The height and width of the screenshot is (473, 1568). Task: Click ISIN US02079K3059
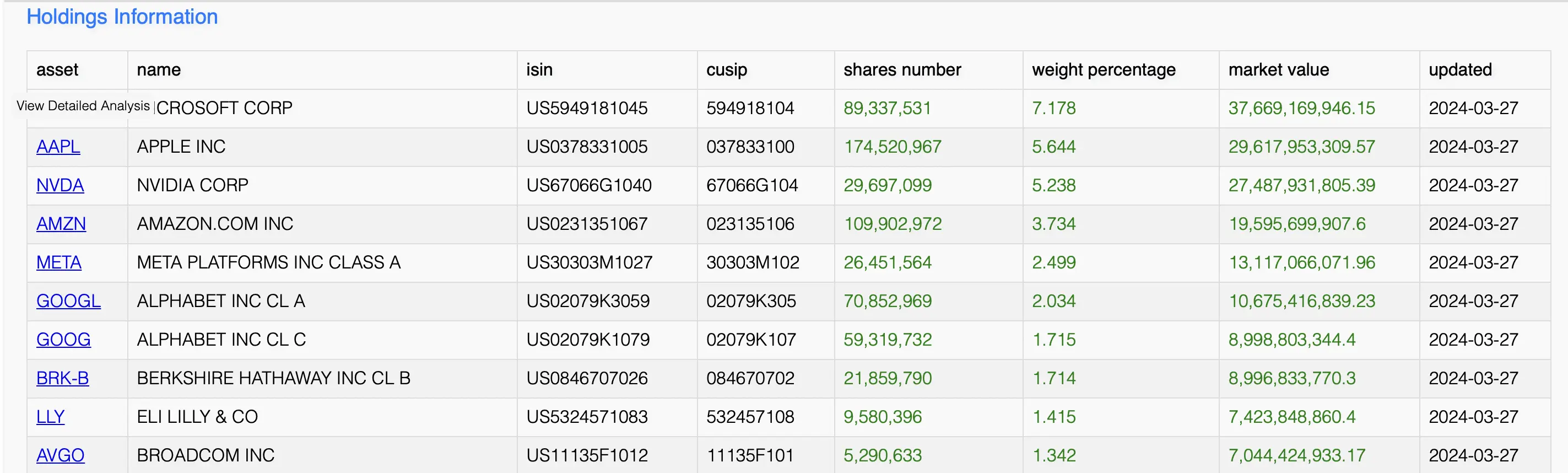pyautogui.click(x=588, y=300)
